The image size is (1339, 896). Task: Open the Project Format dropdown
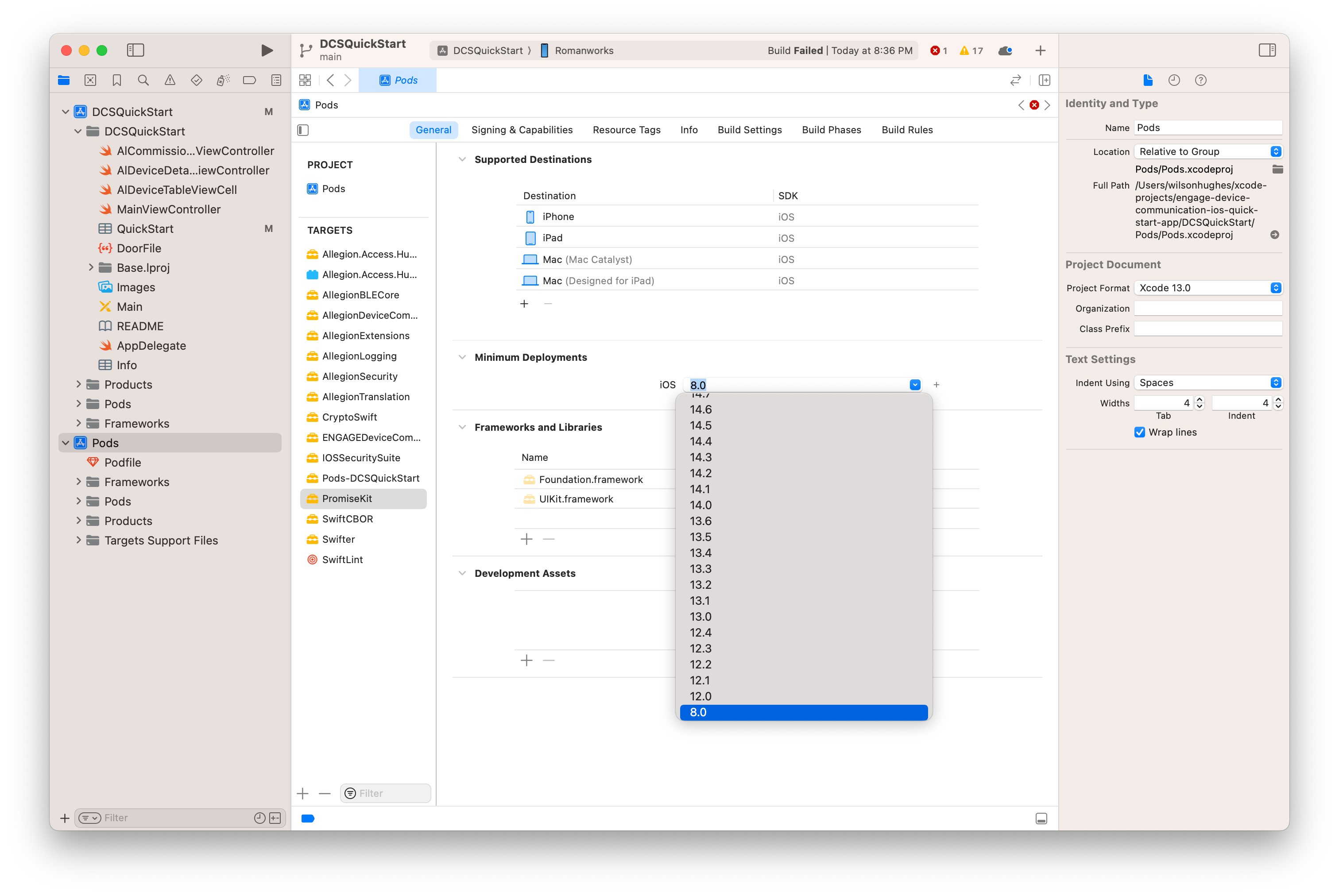(1208, 288)
